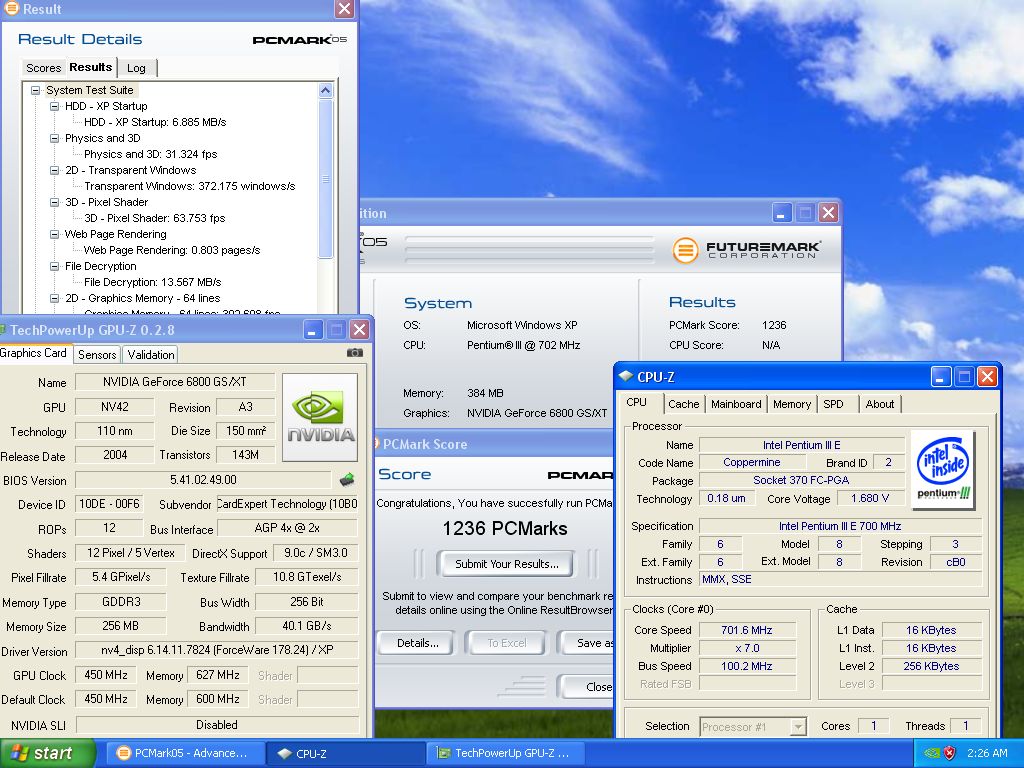Switch to the Mainboard tab in CPU-Z
This screenshot has width=1024, height=768.
(736, 404)
